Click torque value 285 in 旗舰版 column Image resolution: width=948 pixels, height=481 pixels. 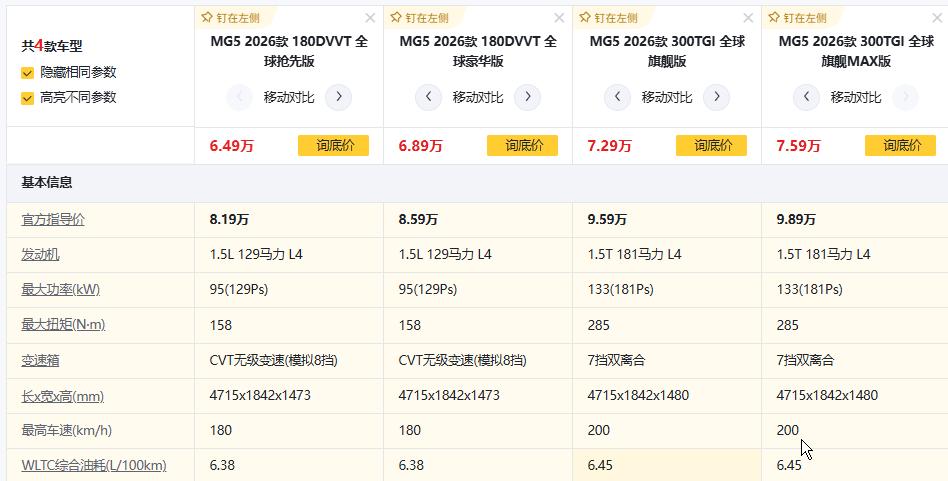599,325
